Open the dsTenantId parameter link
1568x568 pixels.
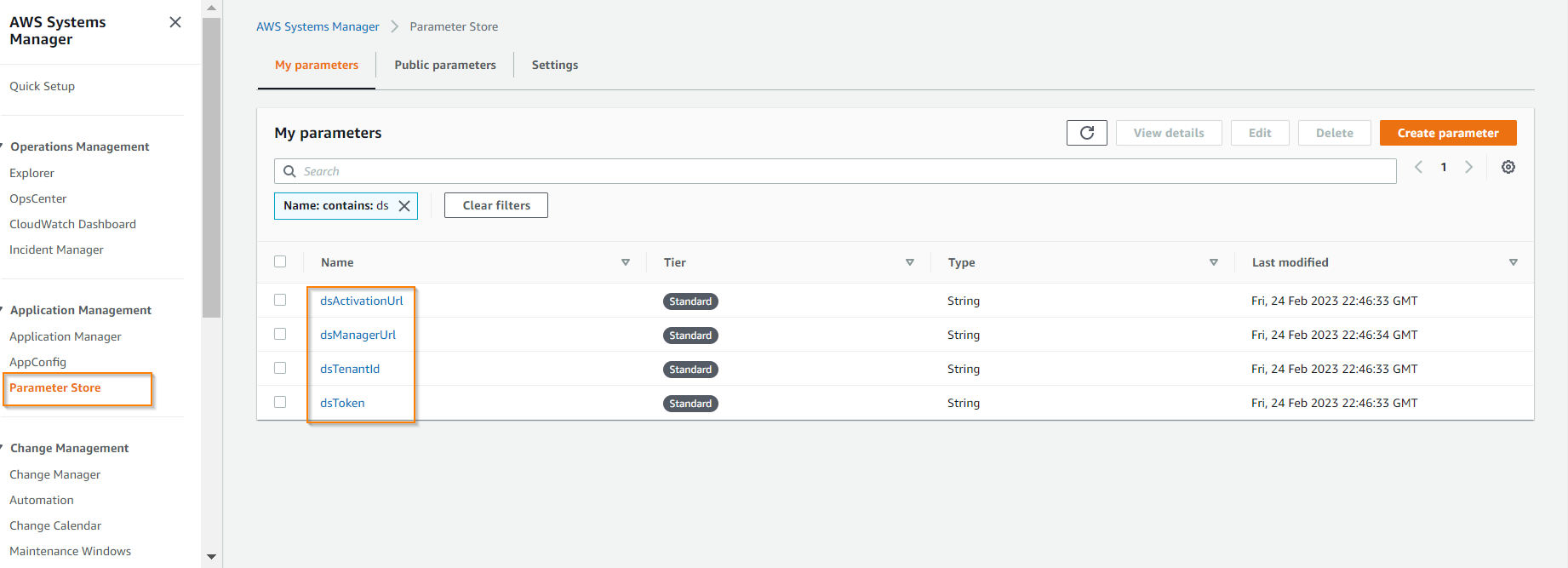coord(350,369)
